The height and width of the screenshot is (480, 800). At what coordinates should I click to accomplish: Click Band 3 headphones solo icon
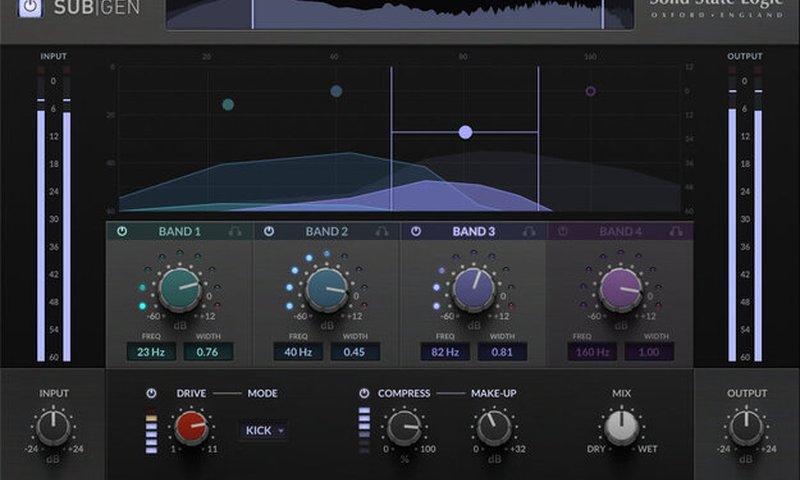click(x=529, y=231)
